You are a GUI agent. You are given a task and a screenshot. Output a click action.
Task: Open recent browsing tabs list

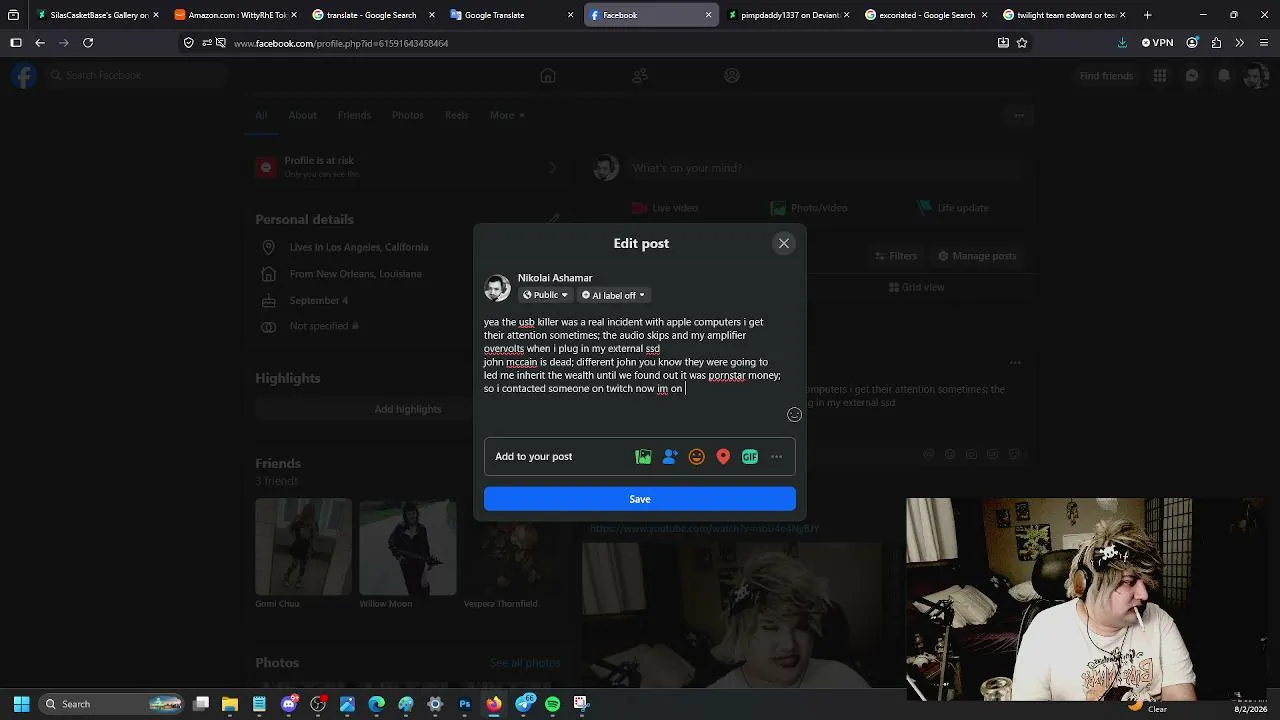[x=13, y=15]
